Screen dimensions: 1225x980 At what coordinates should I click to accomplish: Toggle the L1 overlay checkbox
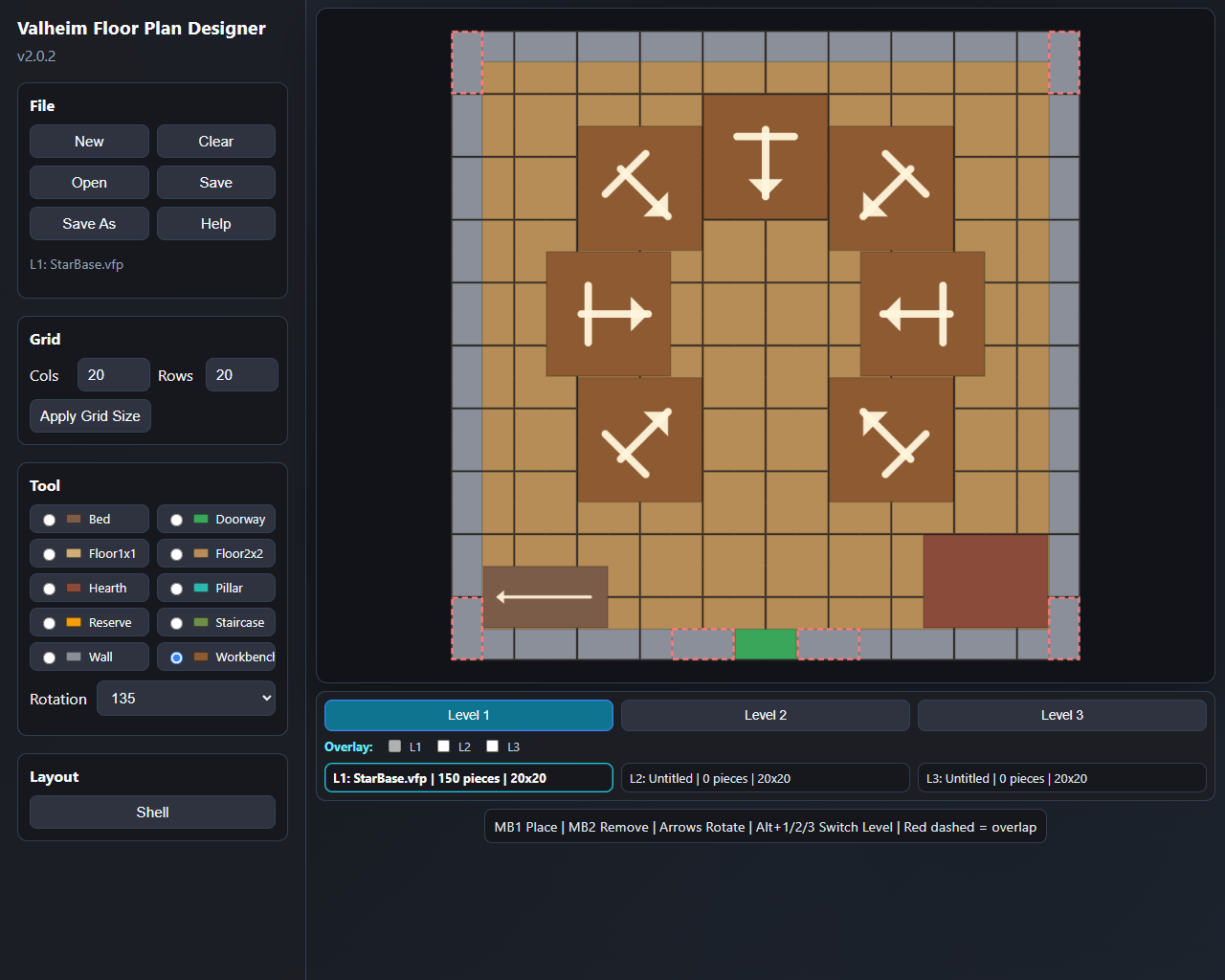coord(394,746)
